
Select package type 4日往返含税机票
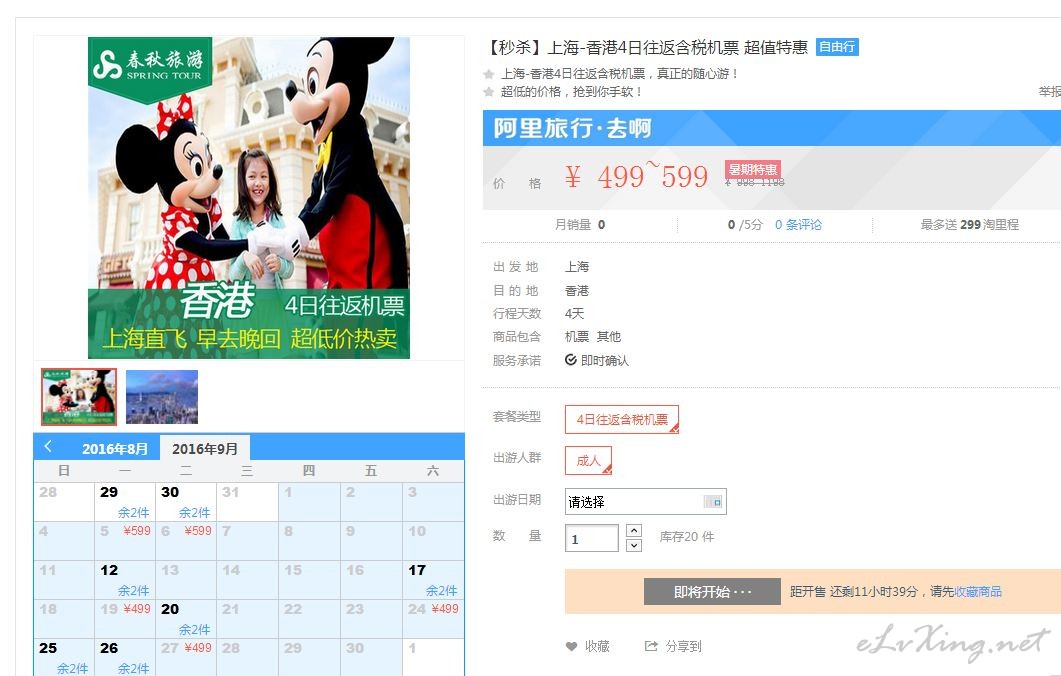pos(622,420)
